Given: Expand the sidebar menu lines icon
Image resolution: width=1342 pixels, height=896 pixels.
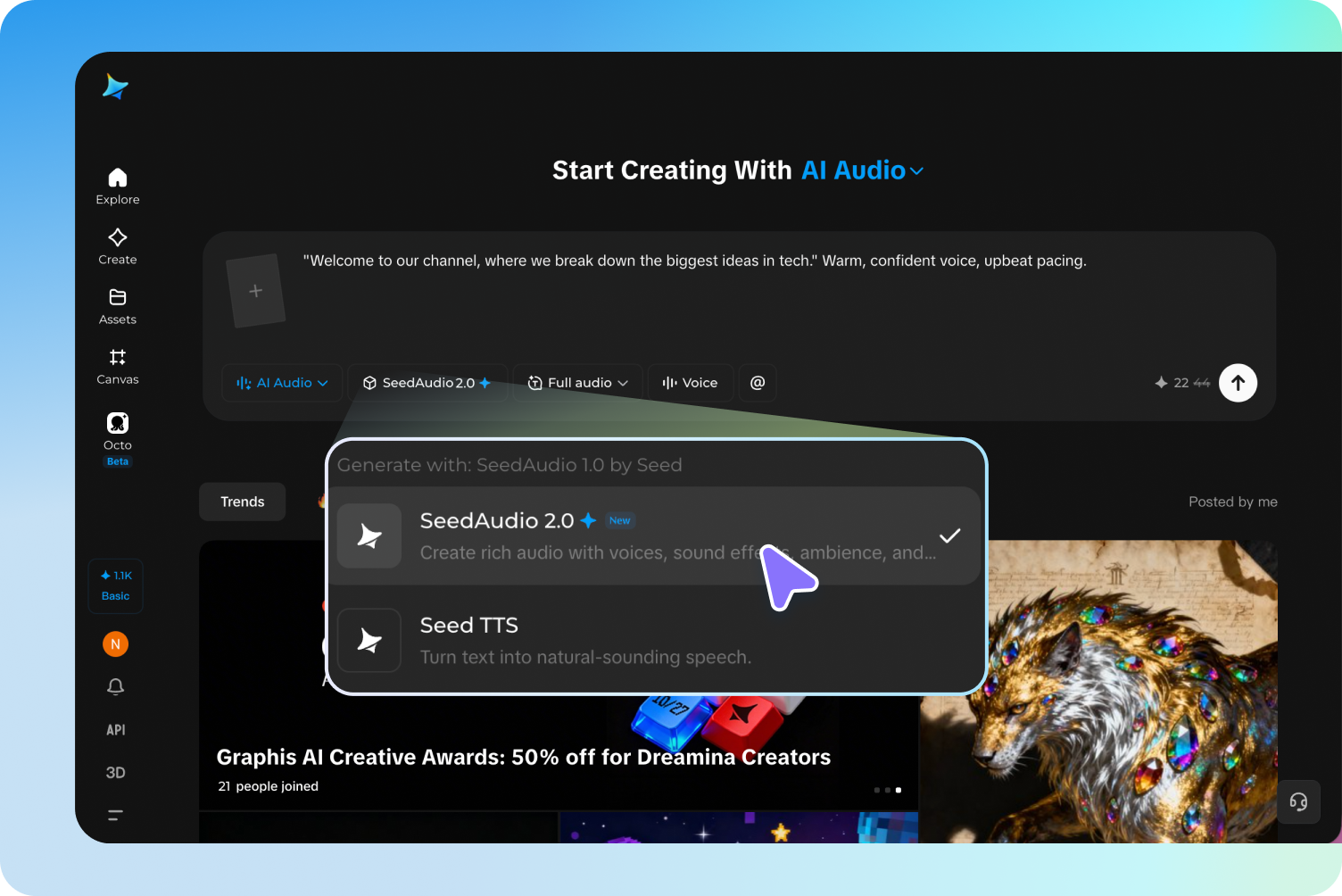Looking at the screenshot, I should coord(115,815).
